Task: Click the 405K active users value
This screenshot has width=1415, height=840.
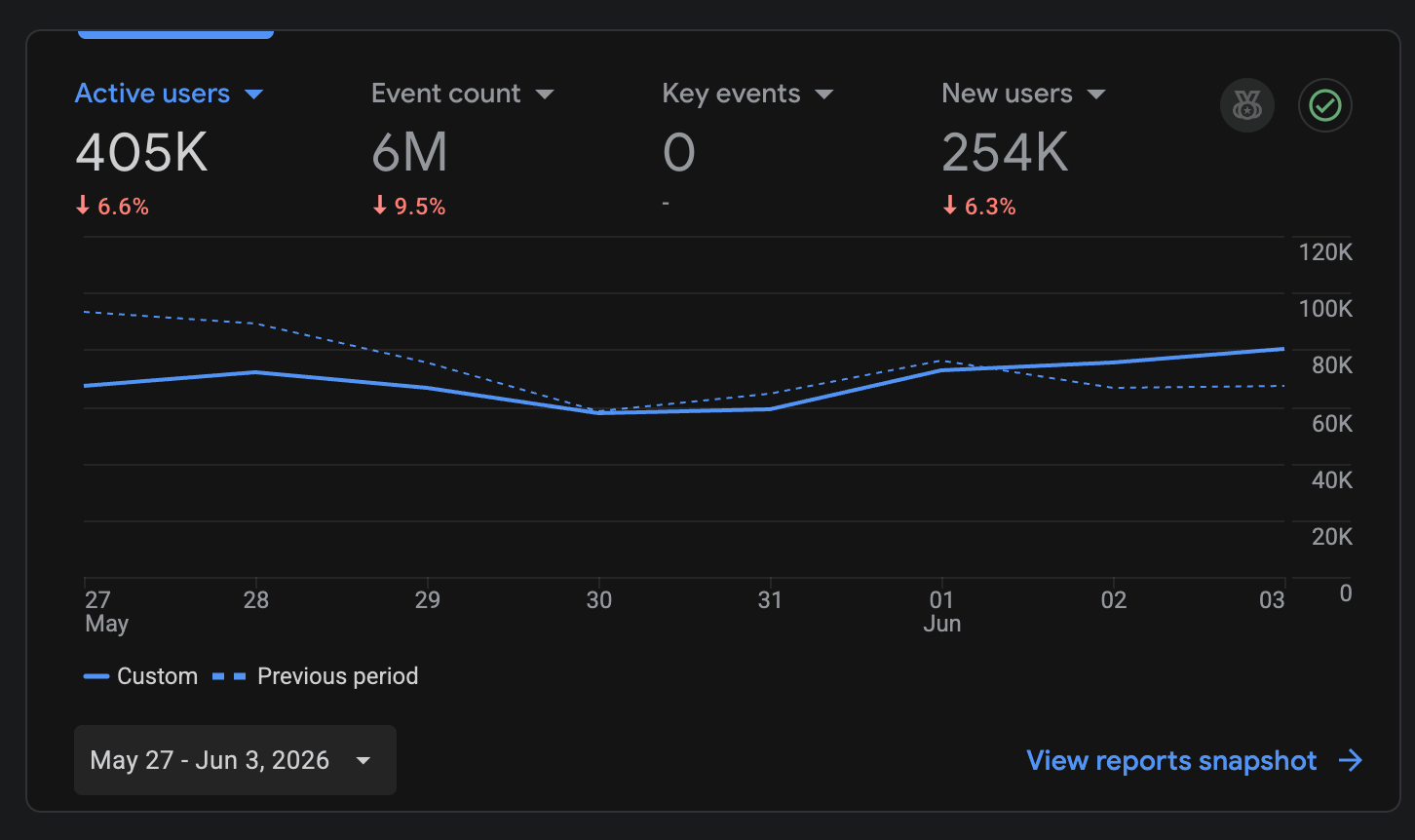Action: (141, 153)
